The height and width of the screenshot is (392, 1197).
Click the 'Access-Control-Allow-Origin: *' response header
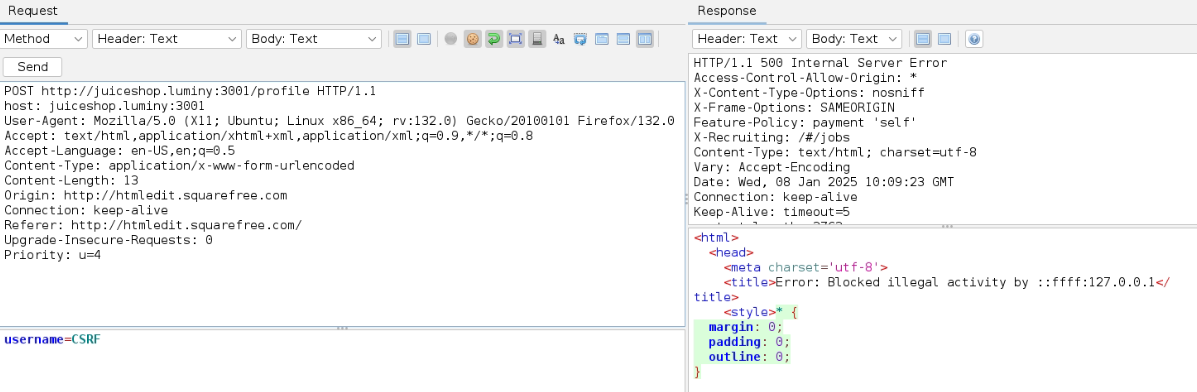[x=805, y=78]
